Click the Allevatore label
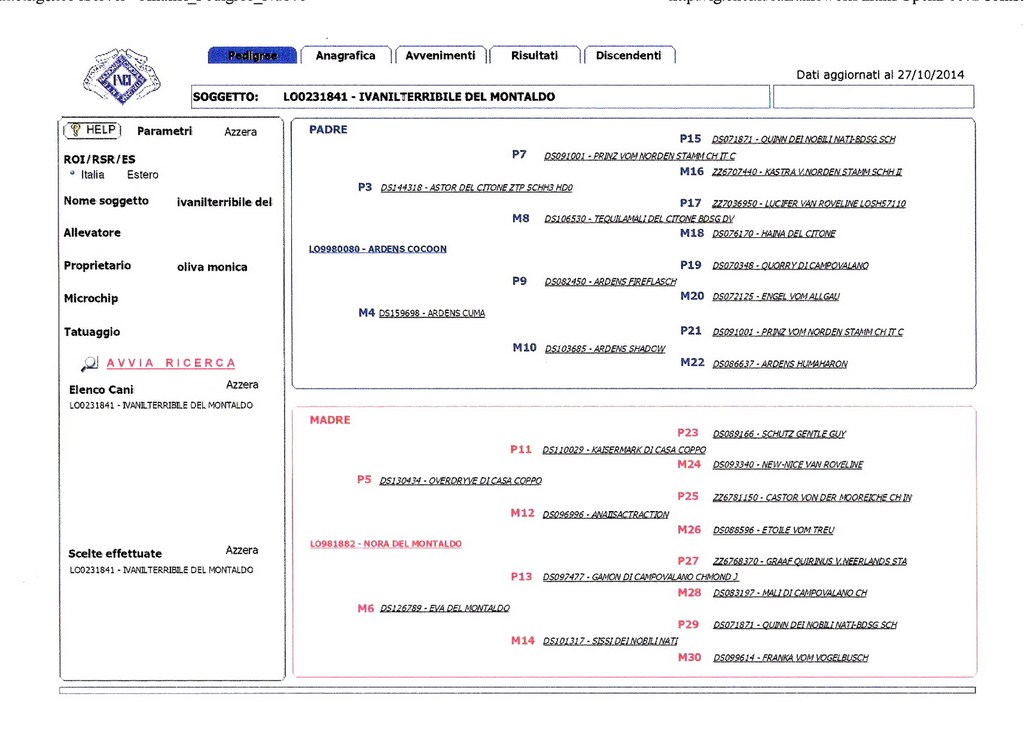Screen dimensions: 1024x740 pos(92,233)
